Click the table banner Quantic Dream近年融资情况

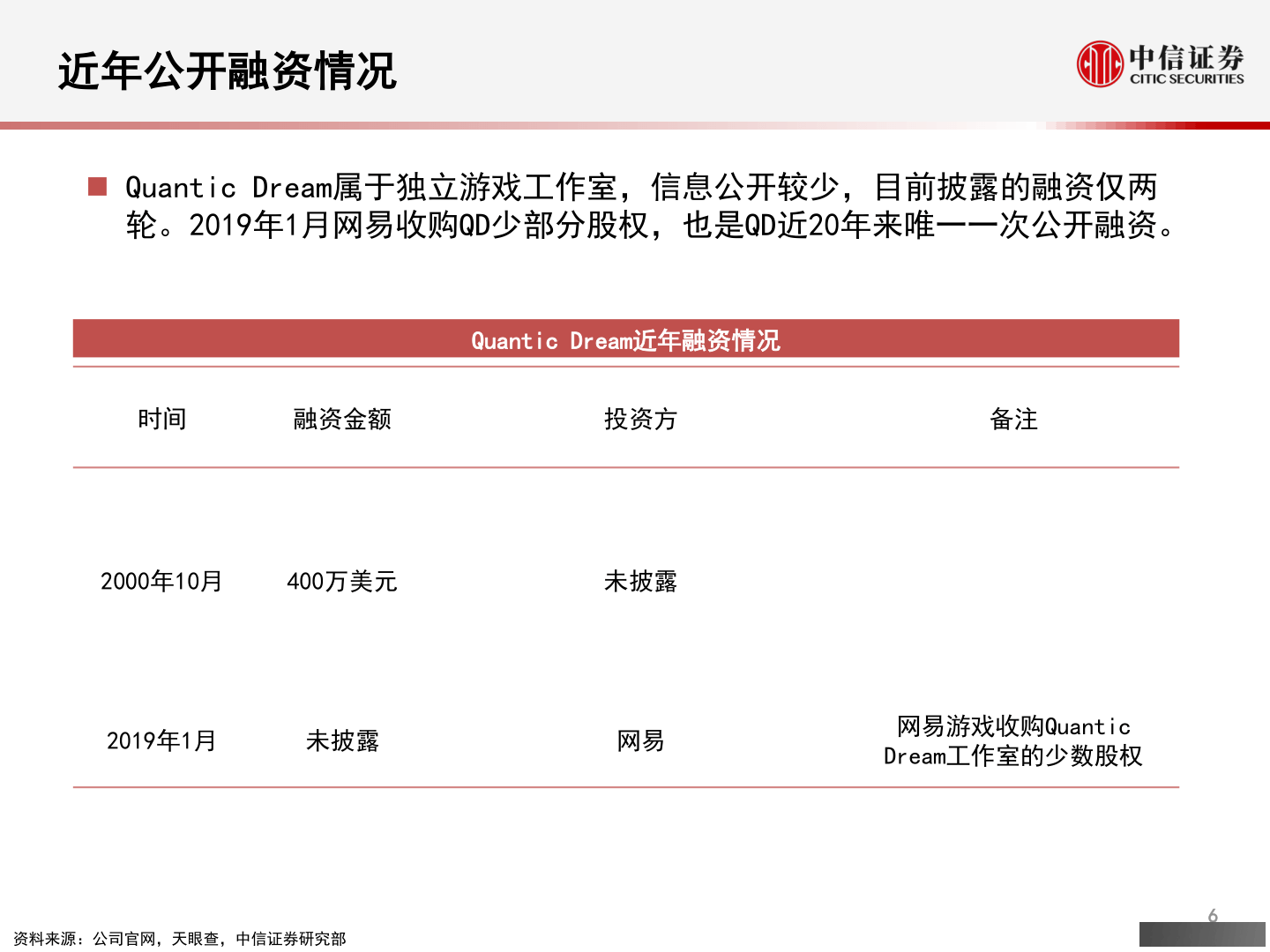[x=625, y=339]
